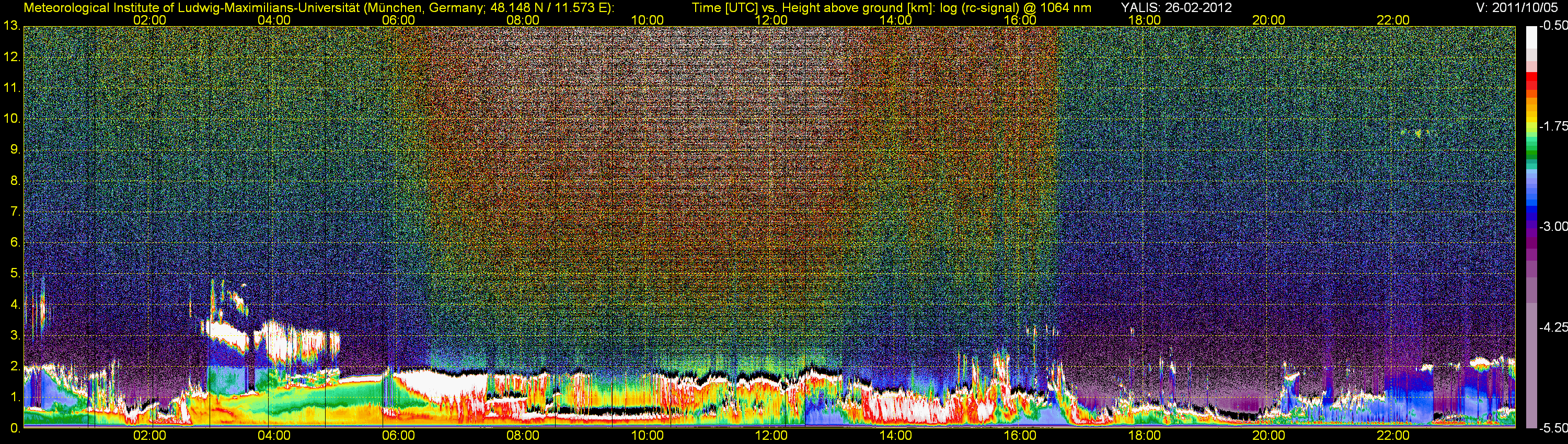Click the 06:00 label on the top time axis
Screen dimensions: 1568x444
pos(399,20)
